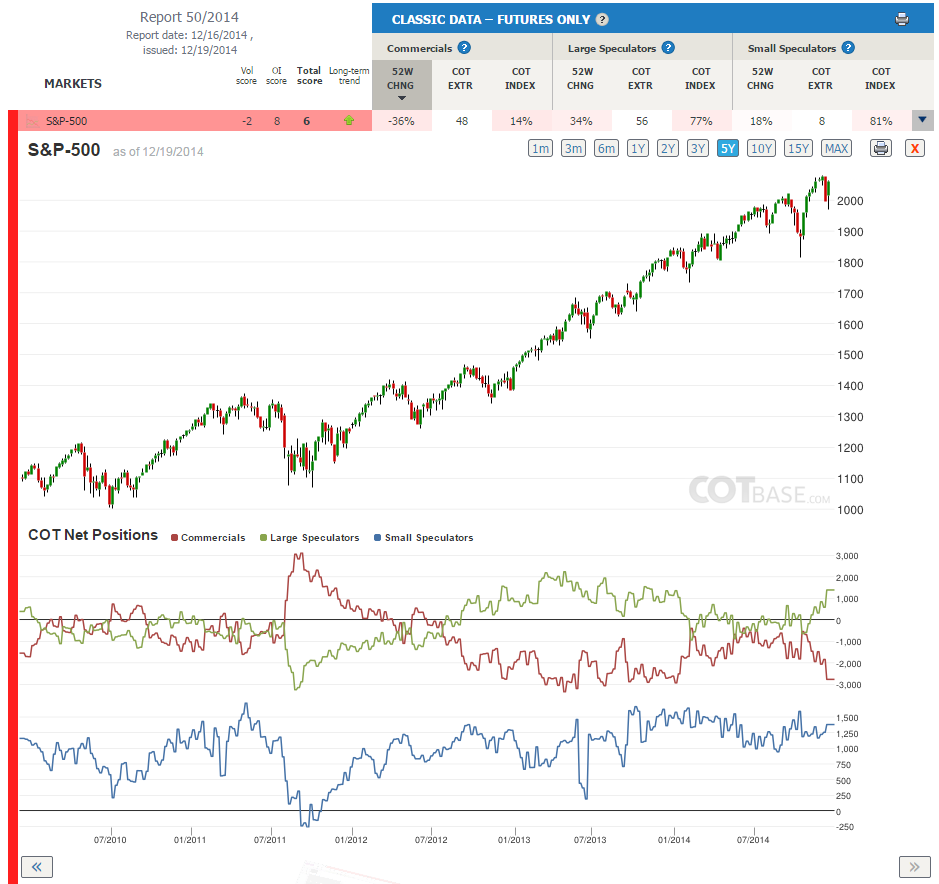Image resolution: width=939 pixels, height=884 pixels.
Task: Toggle the Large Speculators legend series
Action: pyautogui.click(x=310, y=538)
